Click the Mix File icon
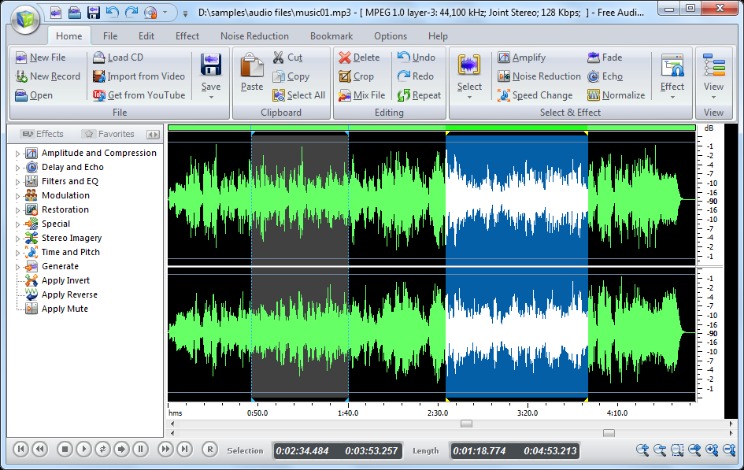Viewport: 744px width, 470px height. tap(345, 95)
